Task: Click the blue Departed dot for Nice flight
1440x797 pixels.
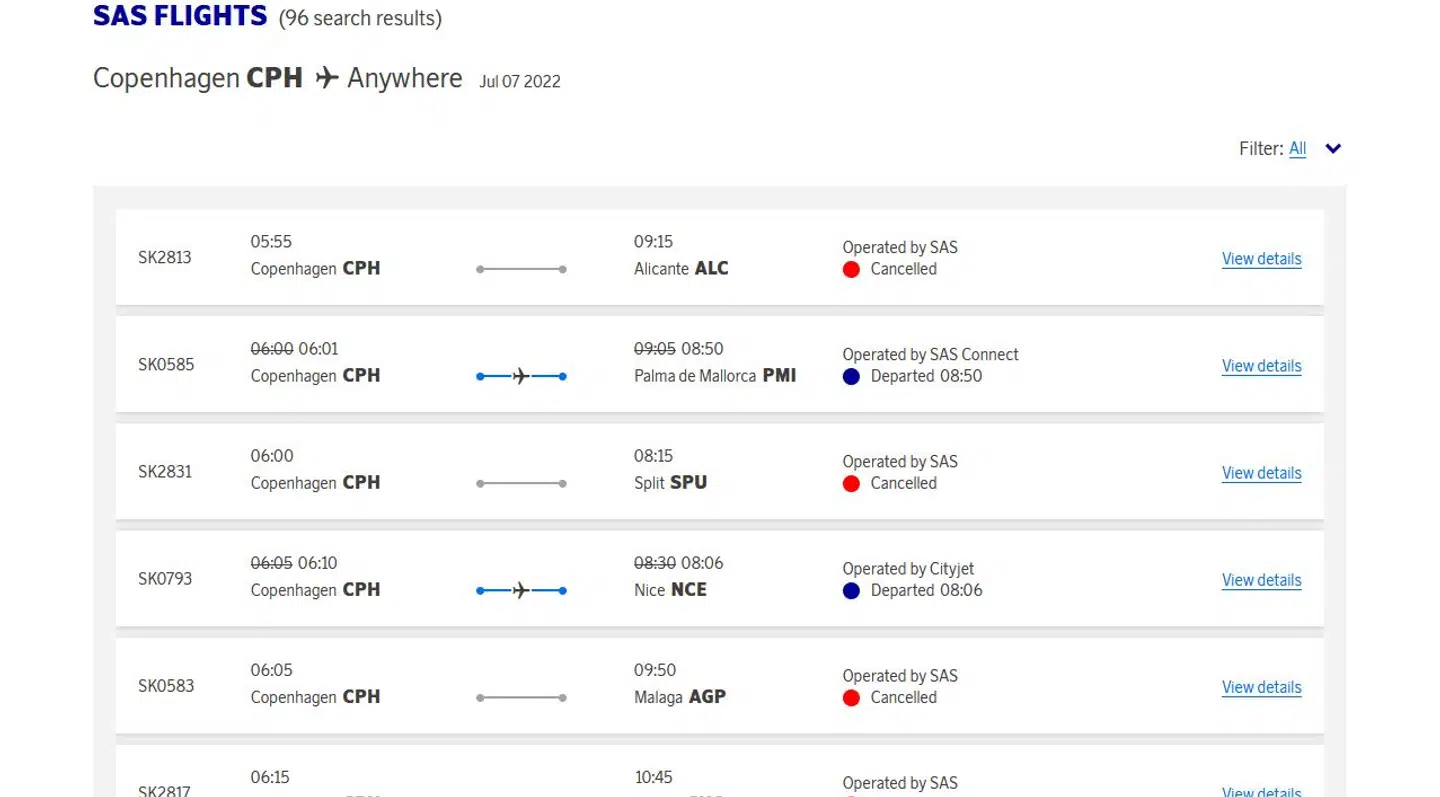Action: click(851, 591)
